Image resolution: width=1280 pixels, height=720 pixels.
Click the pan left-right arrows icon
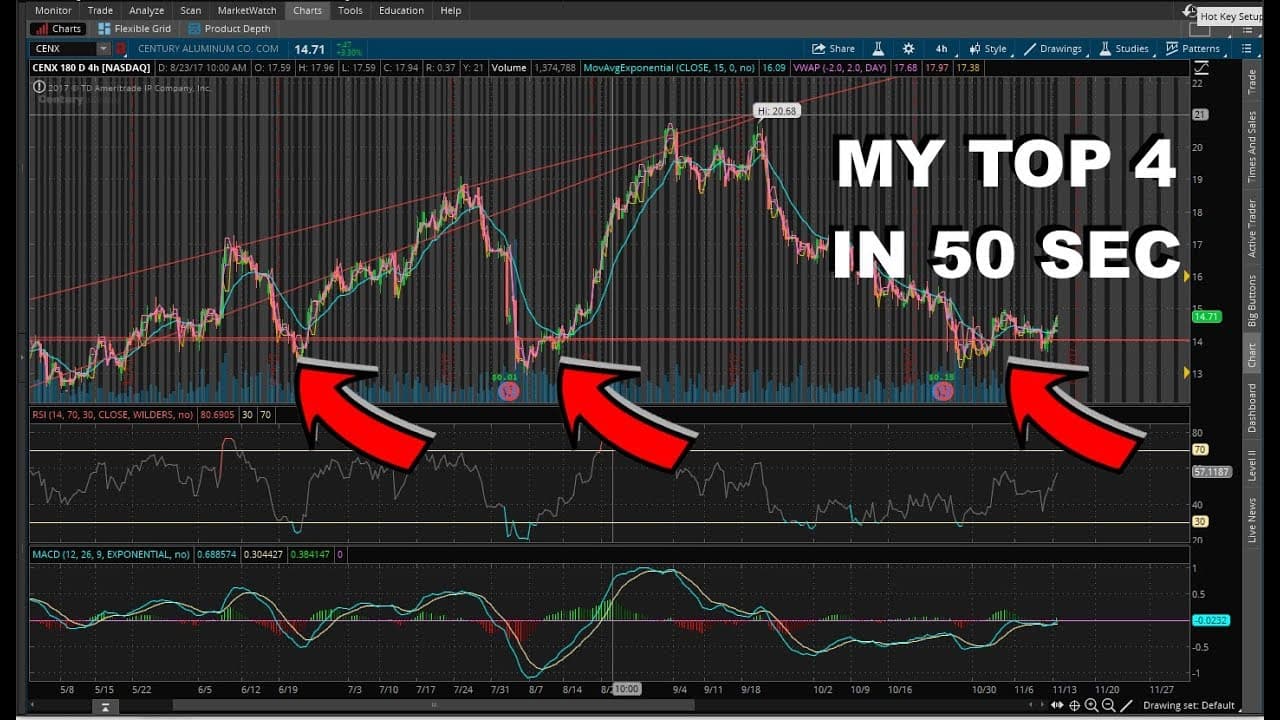click(x=1056, y=706)
